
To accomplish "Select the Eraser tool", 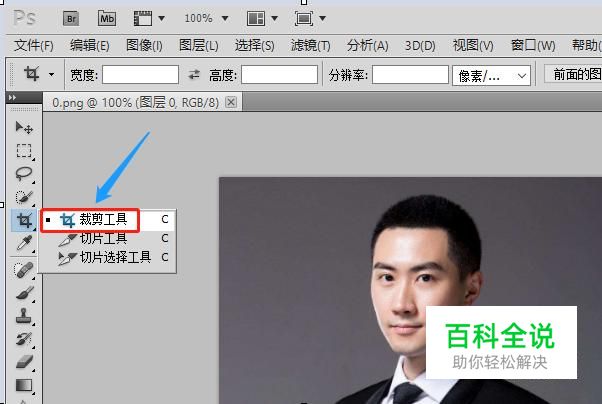I will (24, 362).
